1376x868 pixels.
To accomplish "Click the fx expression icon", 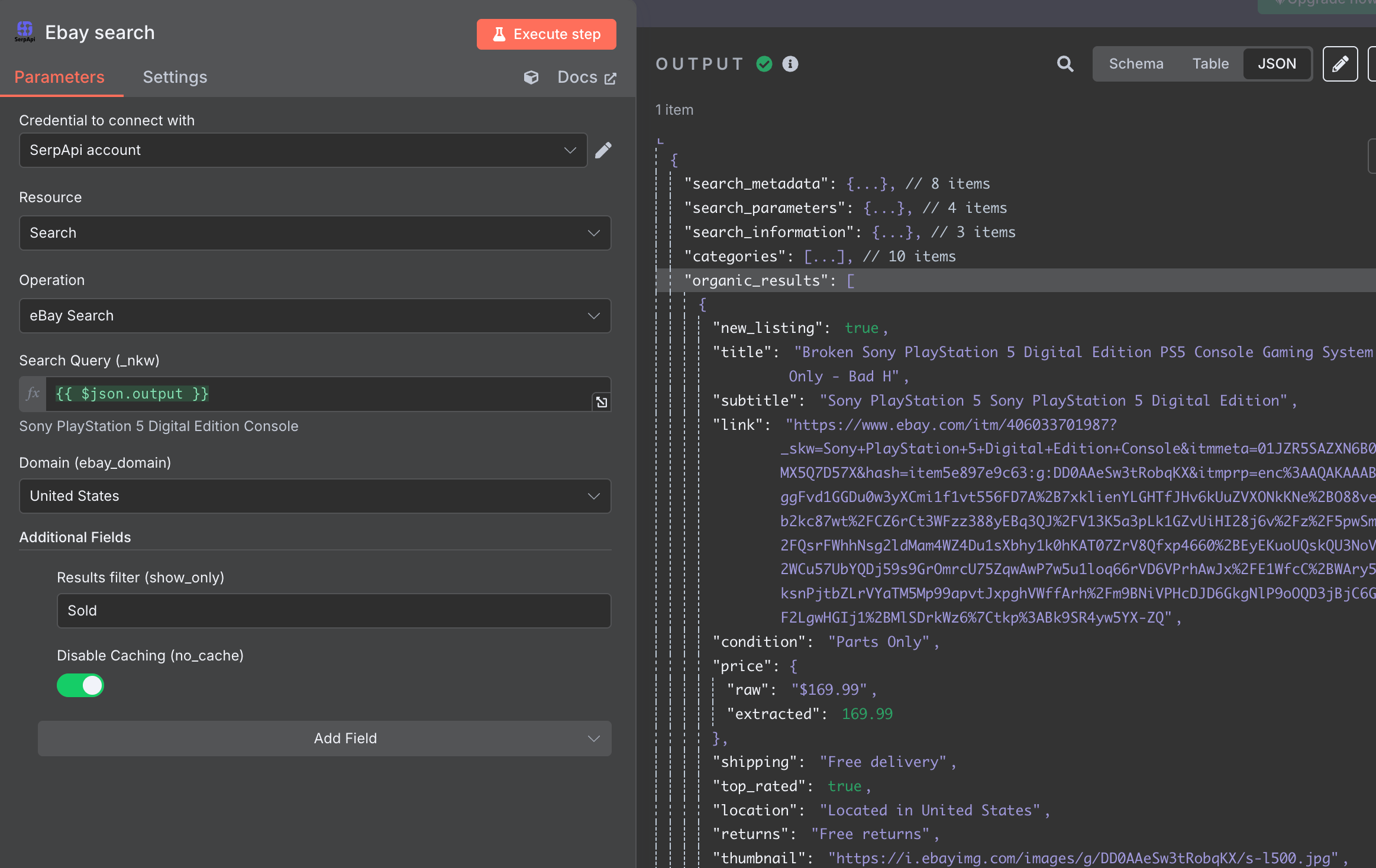I will (x=33, y=394).
